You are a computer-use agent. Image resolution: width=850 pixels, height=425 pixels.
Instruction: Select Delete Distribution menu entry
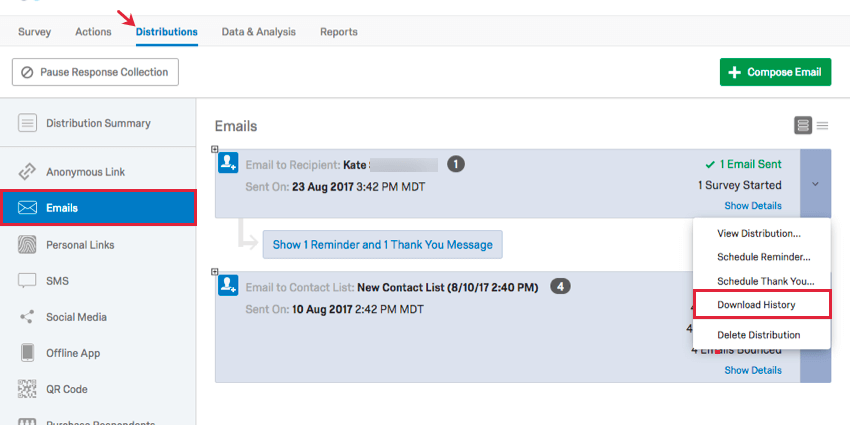758,335
